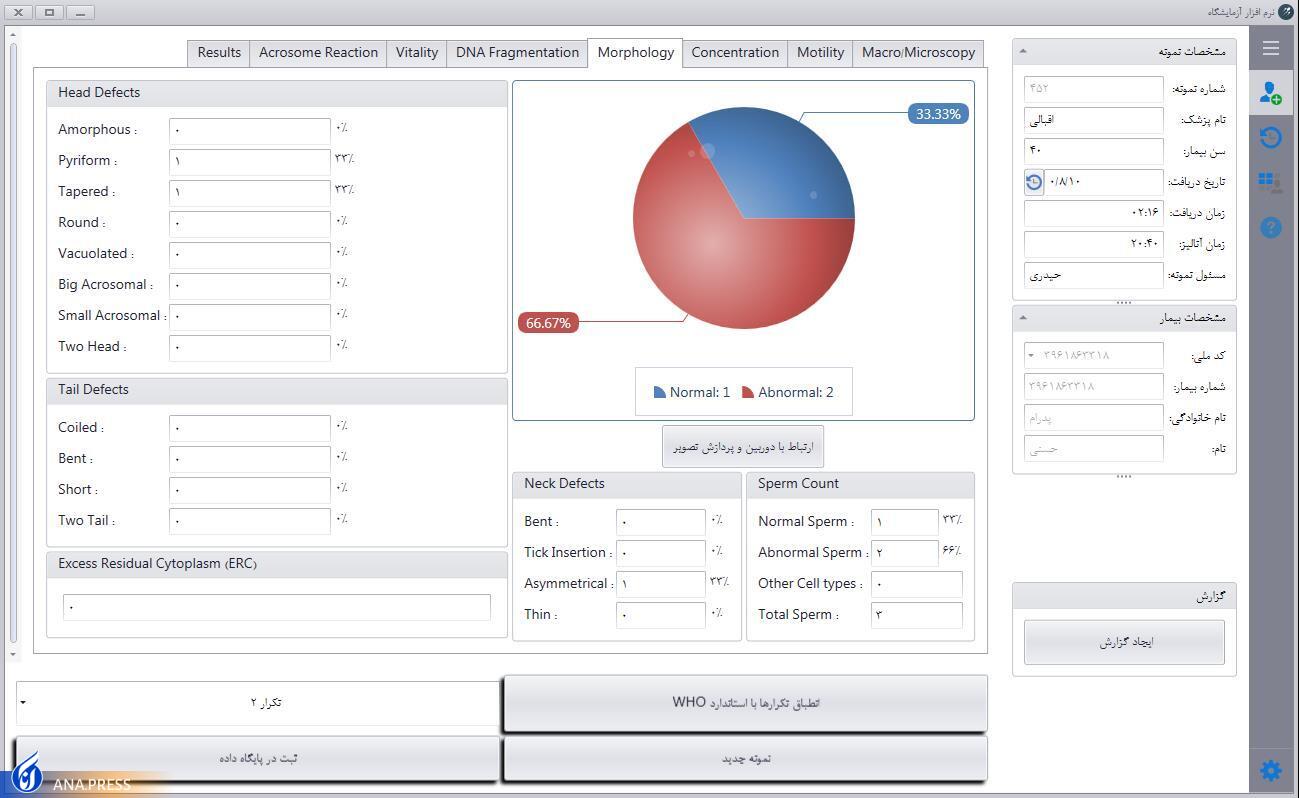Switch to the DNA Fragmentation tab
The width and height of the screenshot is (1299, 798).
tap(517, 53)
